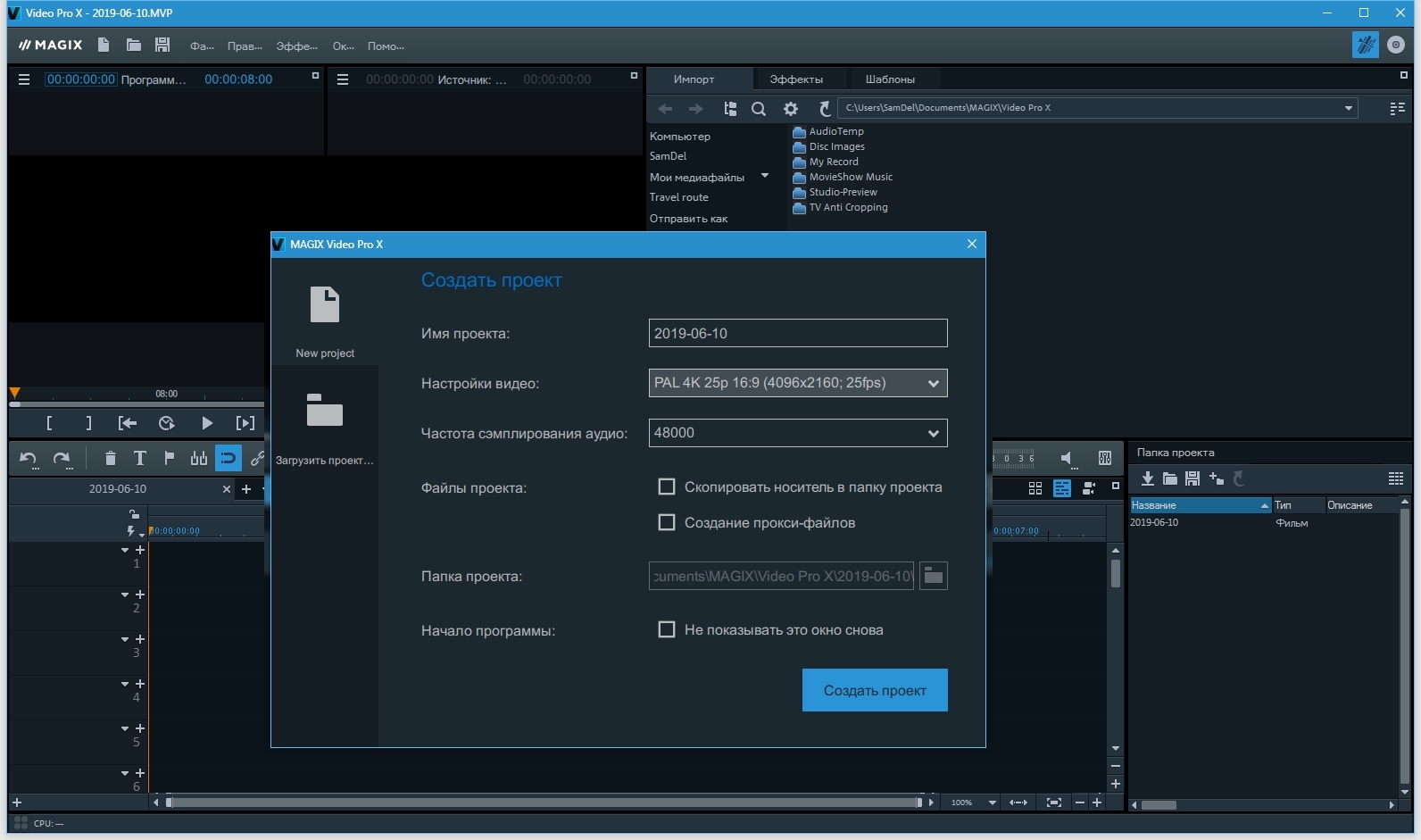Open source monitor hamburger menu
Screen dimensions: 1421x840
coord(342,79)
